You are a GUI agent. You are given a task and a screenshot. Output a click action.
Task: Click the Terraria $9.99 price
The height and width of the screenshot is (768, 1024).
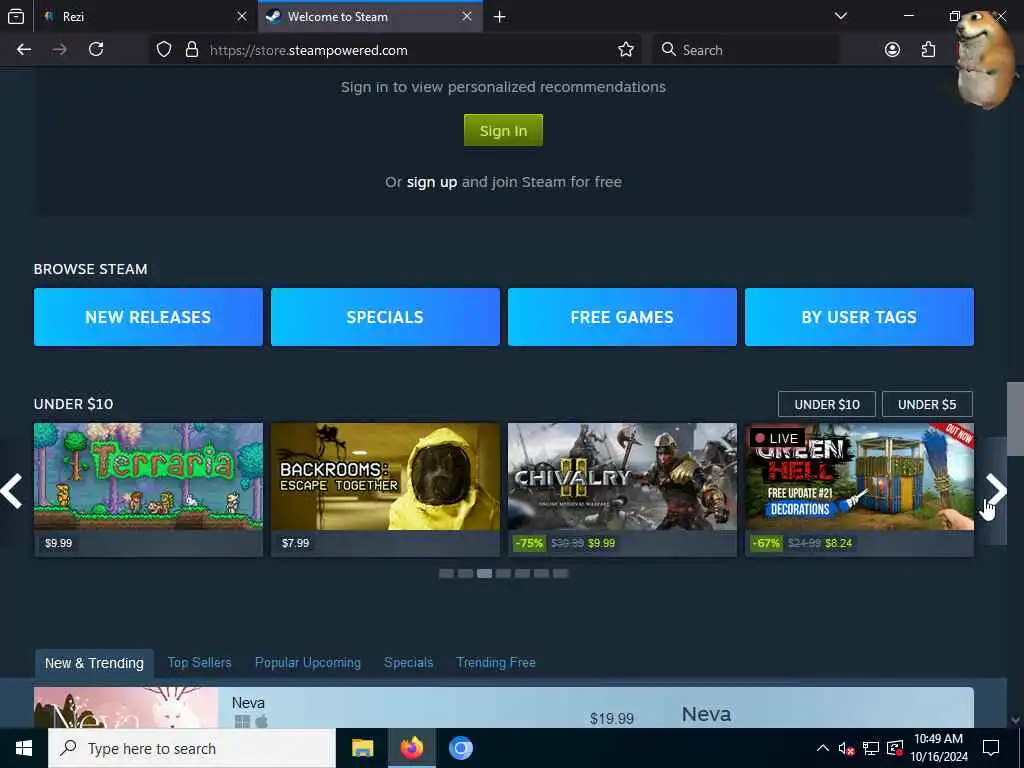[x=58, y=543]
